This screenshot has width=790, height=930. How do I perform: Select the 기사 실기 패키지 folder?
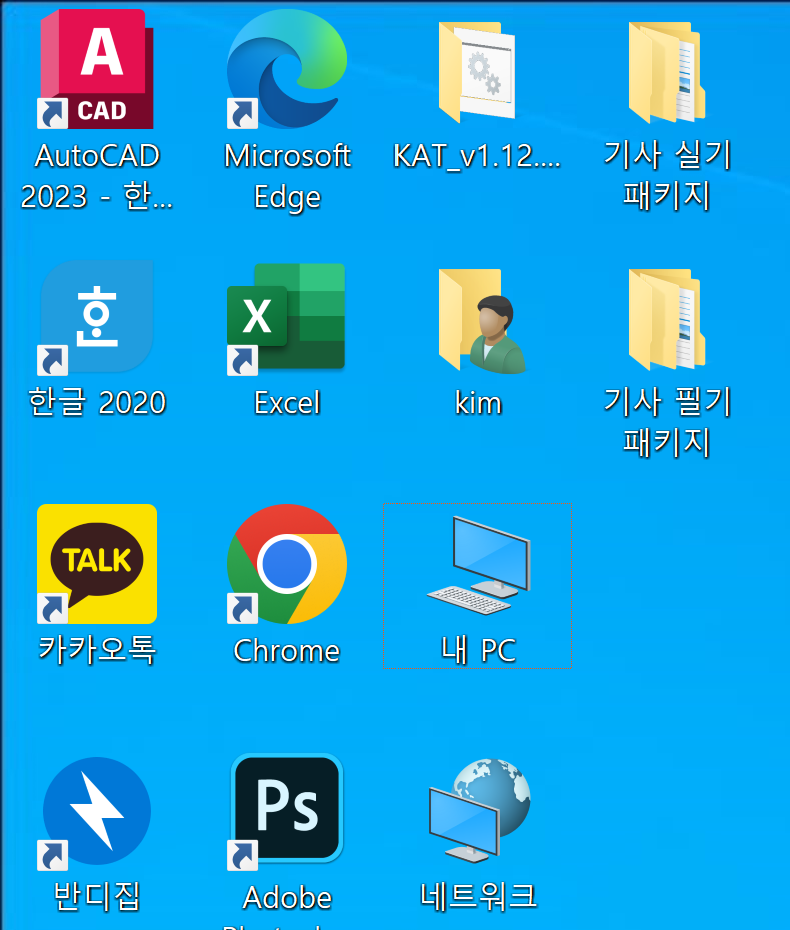coord(667,72)
